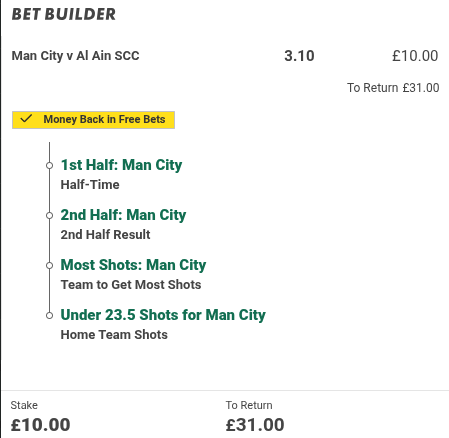Click the Home Team Shots market label

click(x=114, y=334)
